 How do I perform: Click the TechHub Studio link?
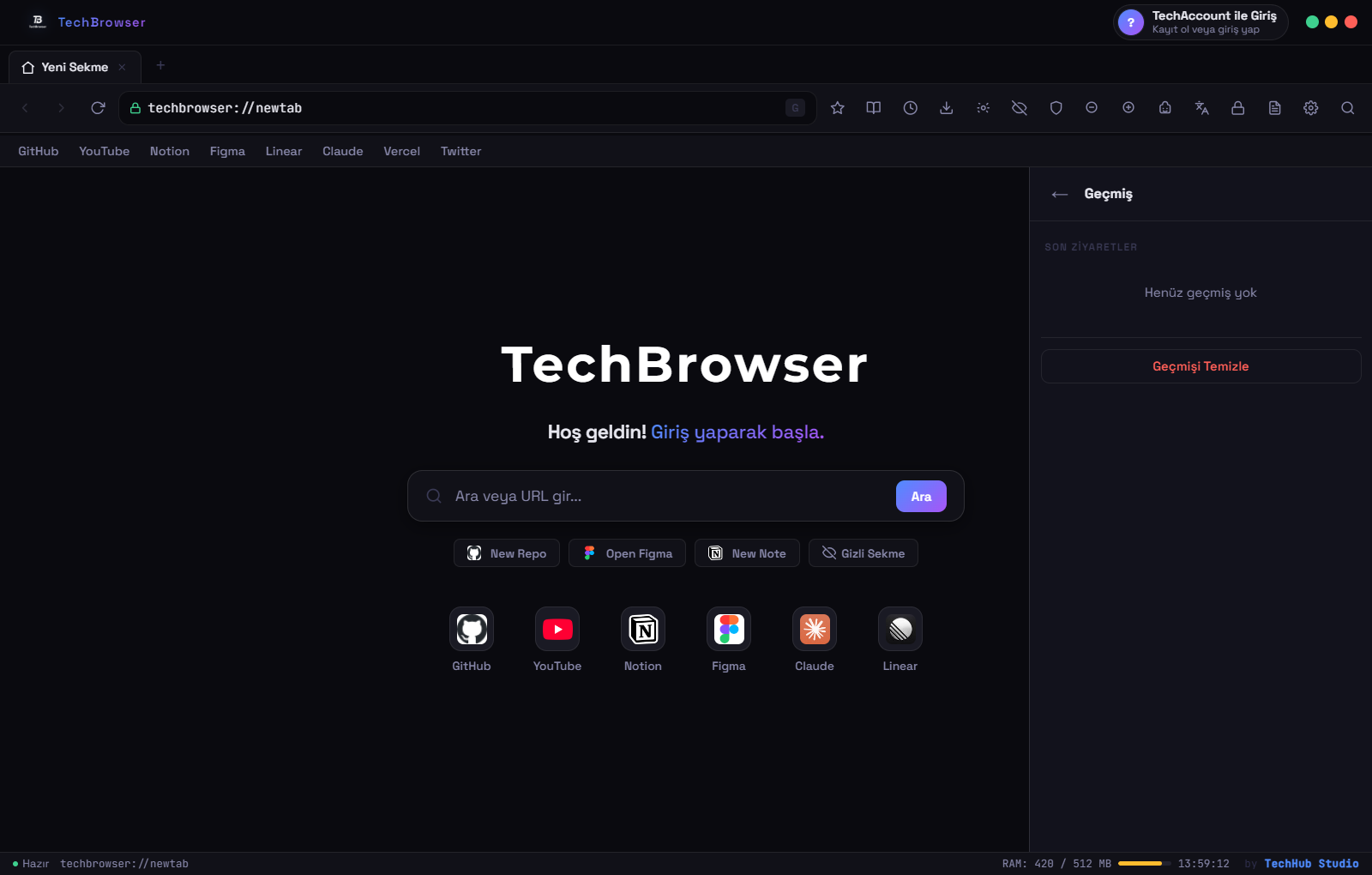pyautogui.click(x=1311, y=864)
